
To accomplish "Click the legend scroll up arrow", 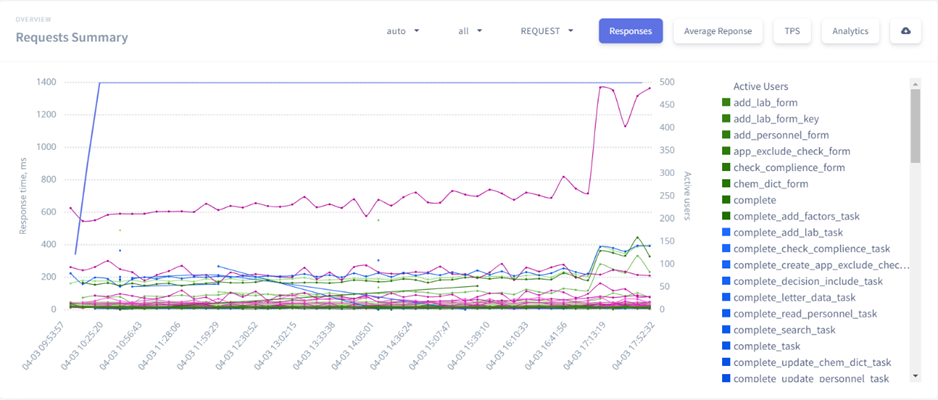I will tap(915, 83).
